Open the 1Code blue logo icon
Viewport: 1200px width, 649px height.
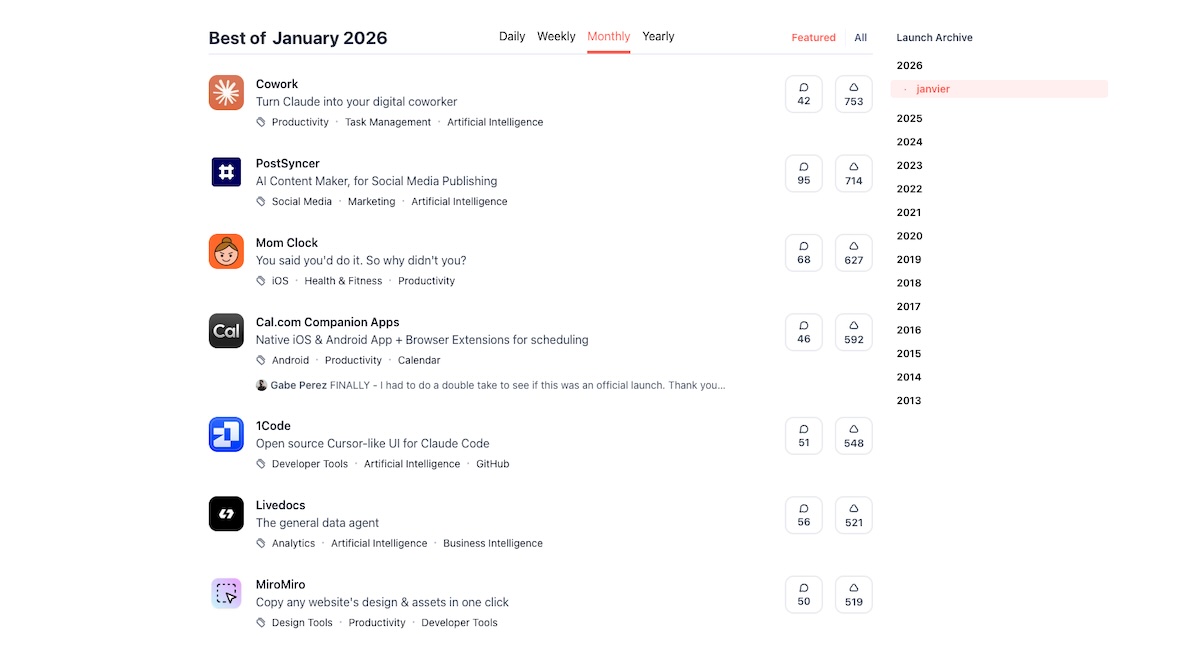pyautogui.click(x=226, y=435)
